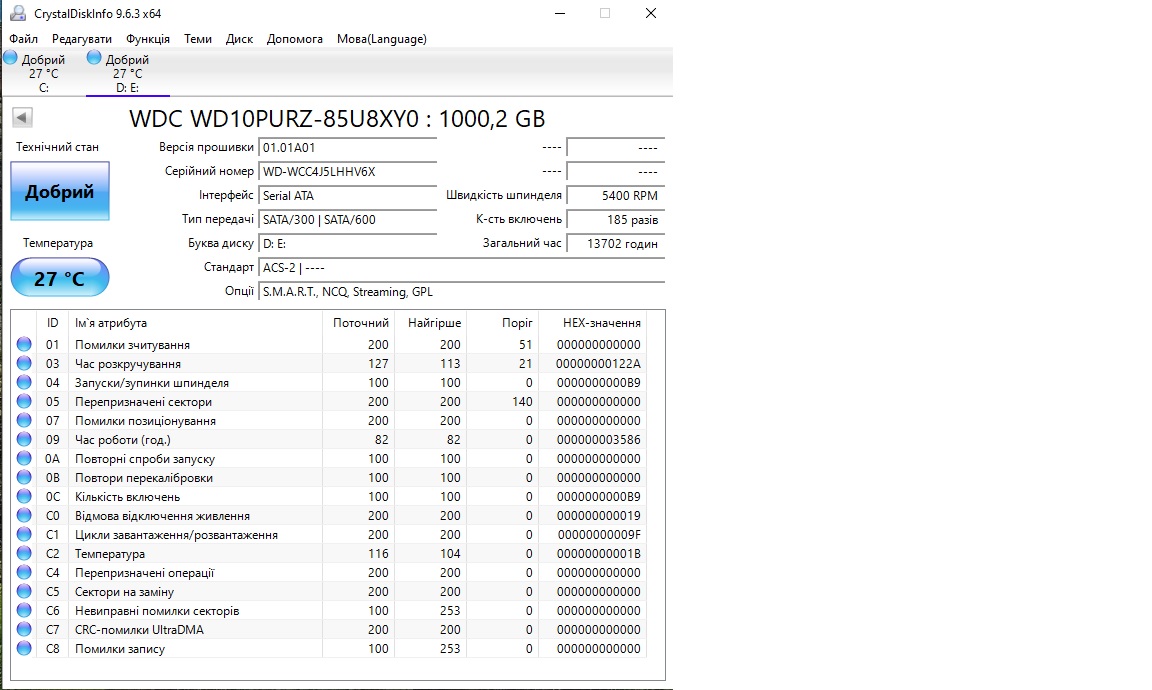Close the CrystalDiskInfo window
This screenshot has width=1152, height=690.
(651, 13)
